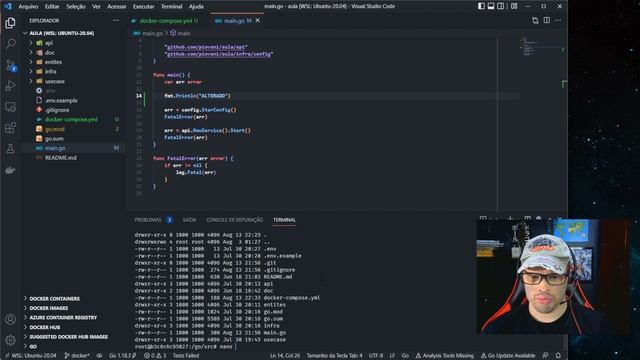Screen dimensions: 640x360
Task: Open the Accounts icon in activity bar
Action: [x=10, y=319]
